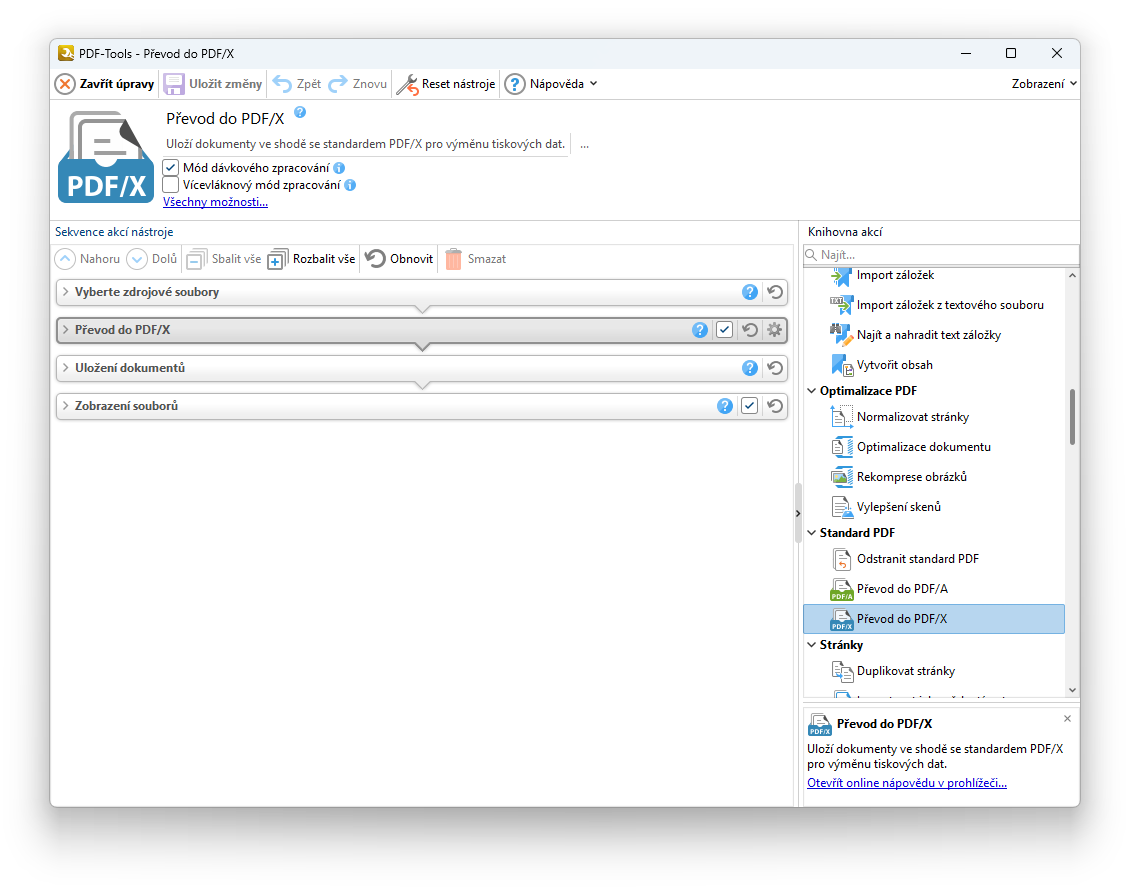1127x888 pixels.
Task: Expand Uložení dokumentů step
Action: [65, 368]
